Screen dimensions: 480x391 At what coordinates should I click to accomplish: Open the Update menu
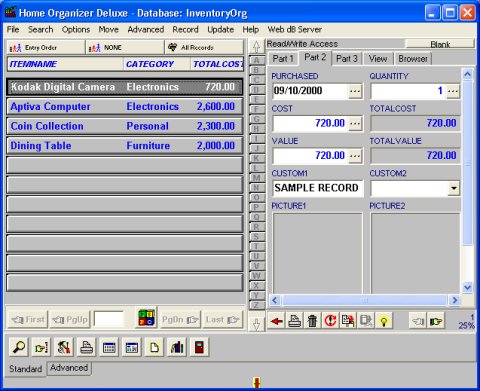pyautogui.click(x=220, y=29)
